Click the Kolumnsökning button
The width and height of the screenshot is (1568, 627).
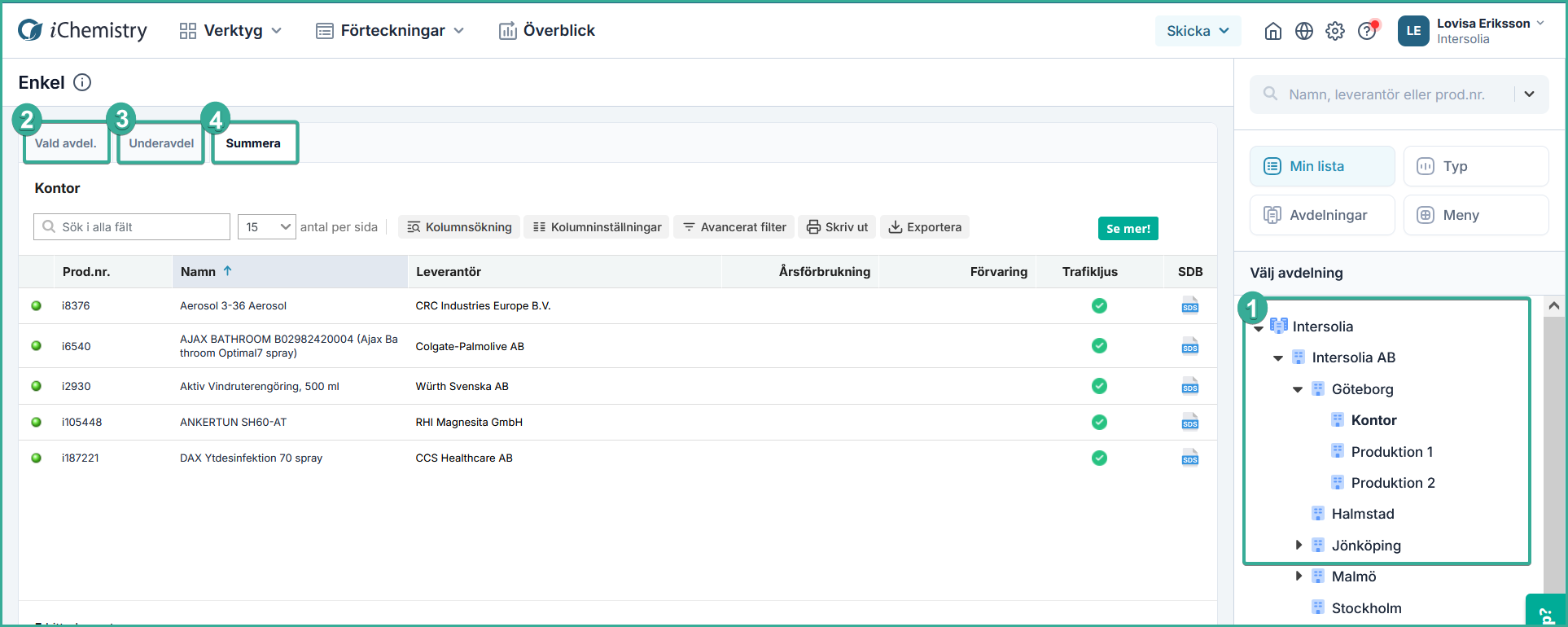click(x=459, y=227)
